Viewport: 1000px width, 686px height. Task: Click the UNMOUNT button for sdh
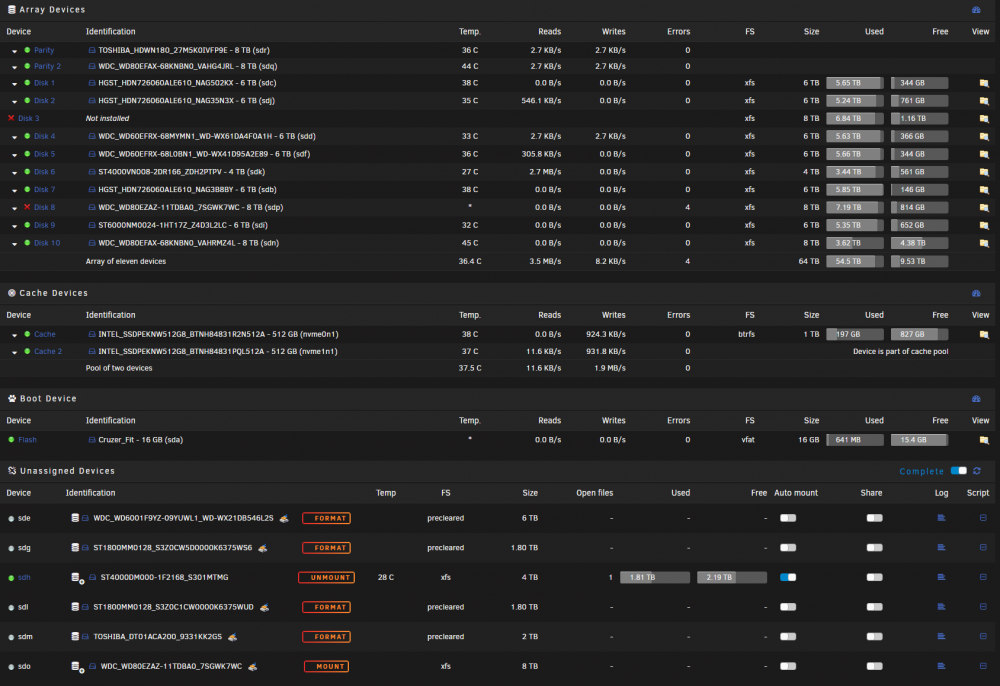[327, 578]
